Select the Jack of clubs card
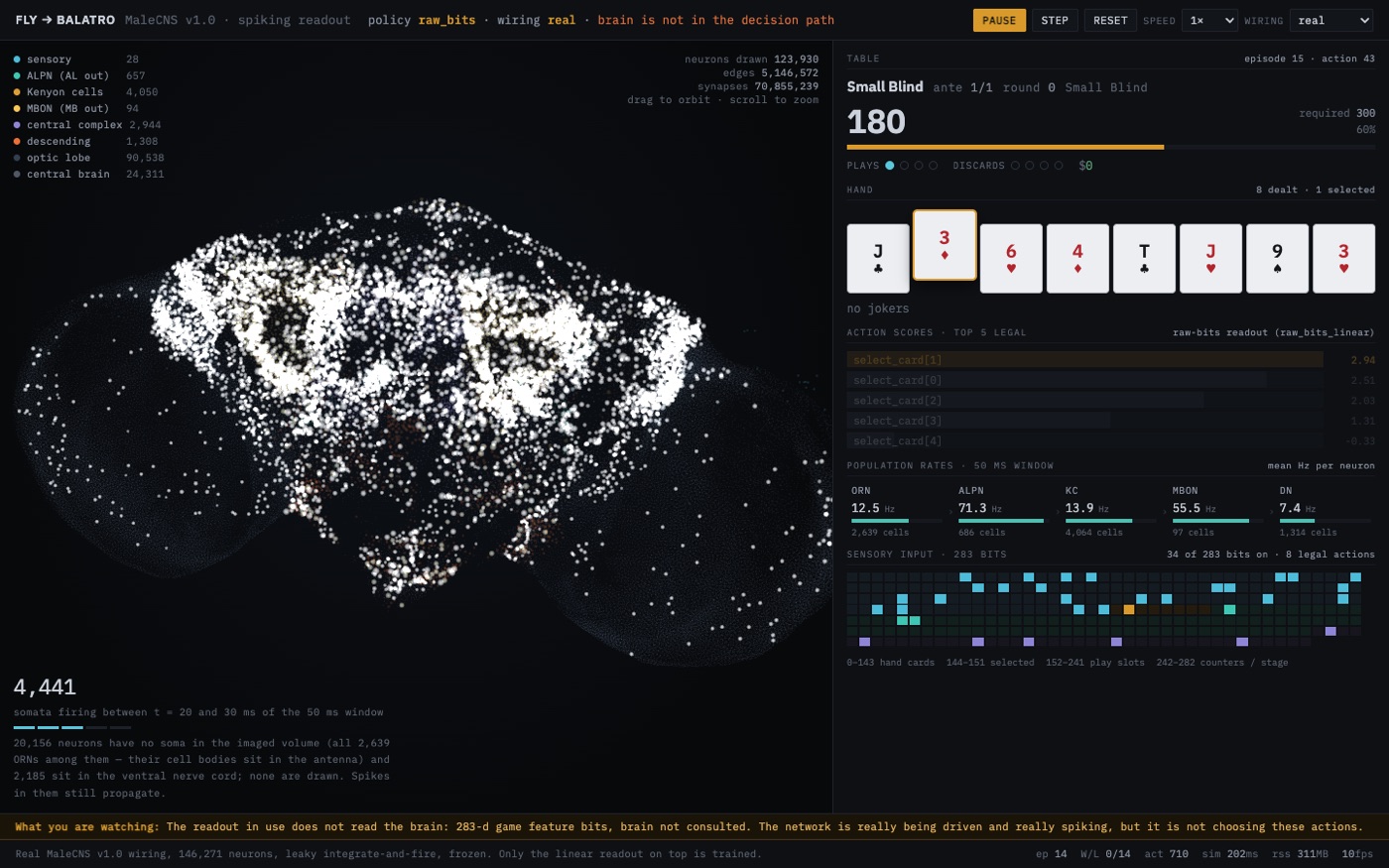 pyautogui.click(x=878, y=258)
